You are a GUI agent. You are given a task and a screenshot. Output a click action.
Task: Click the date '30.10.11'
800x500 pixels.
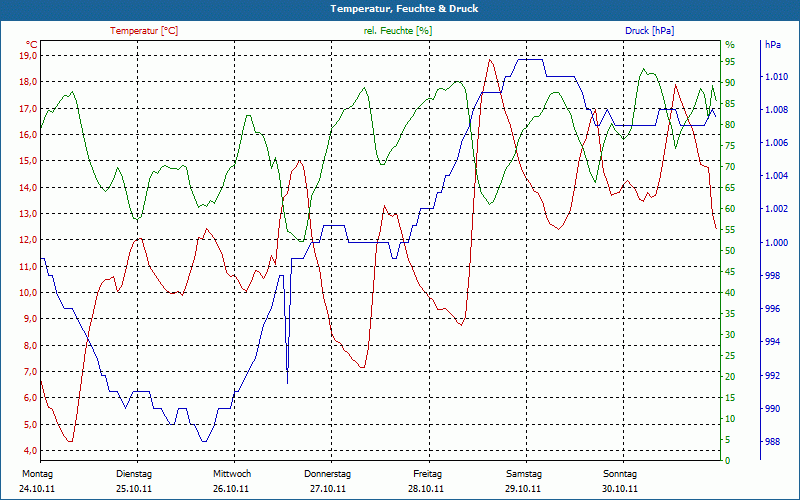coord(619,489)
